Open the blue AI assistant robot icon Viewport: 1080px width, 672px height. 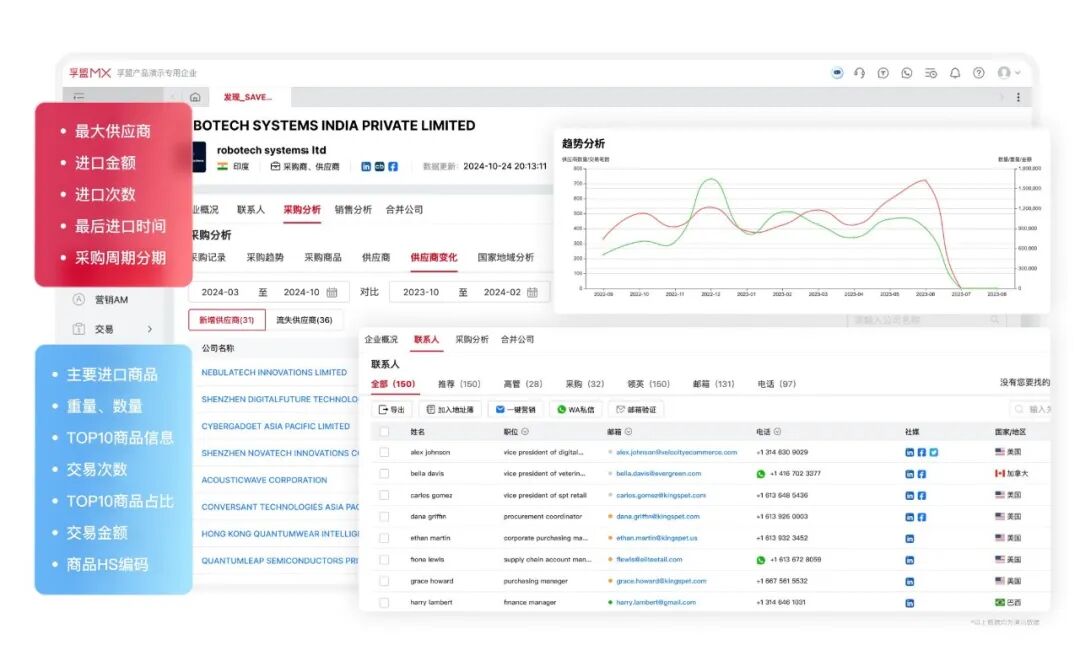coord(837,72)
